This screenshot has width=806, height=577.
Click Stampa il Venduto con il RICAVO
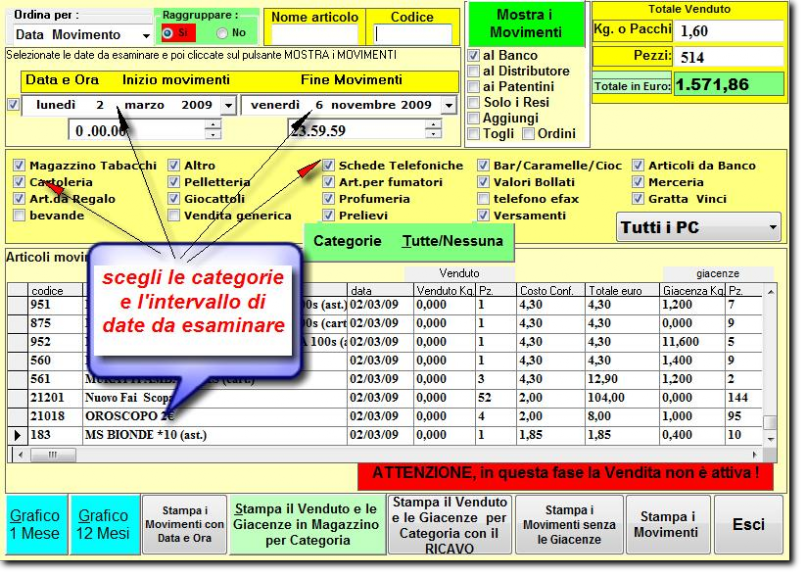[x=449, y=524]
